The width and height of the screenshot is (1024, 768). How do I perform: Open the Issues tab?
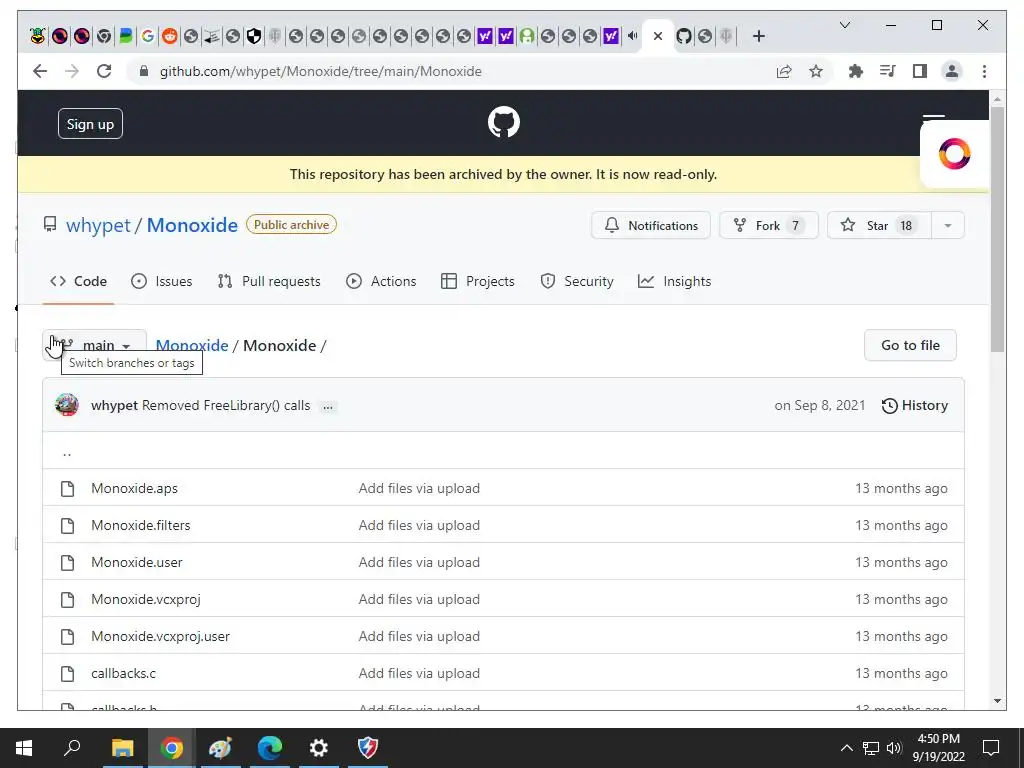pyautogui.click(x=161, y=281)
